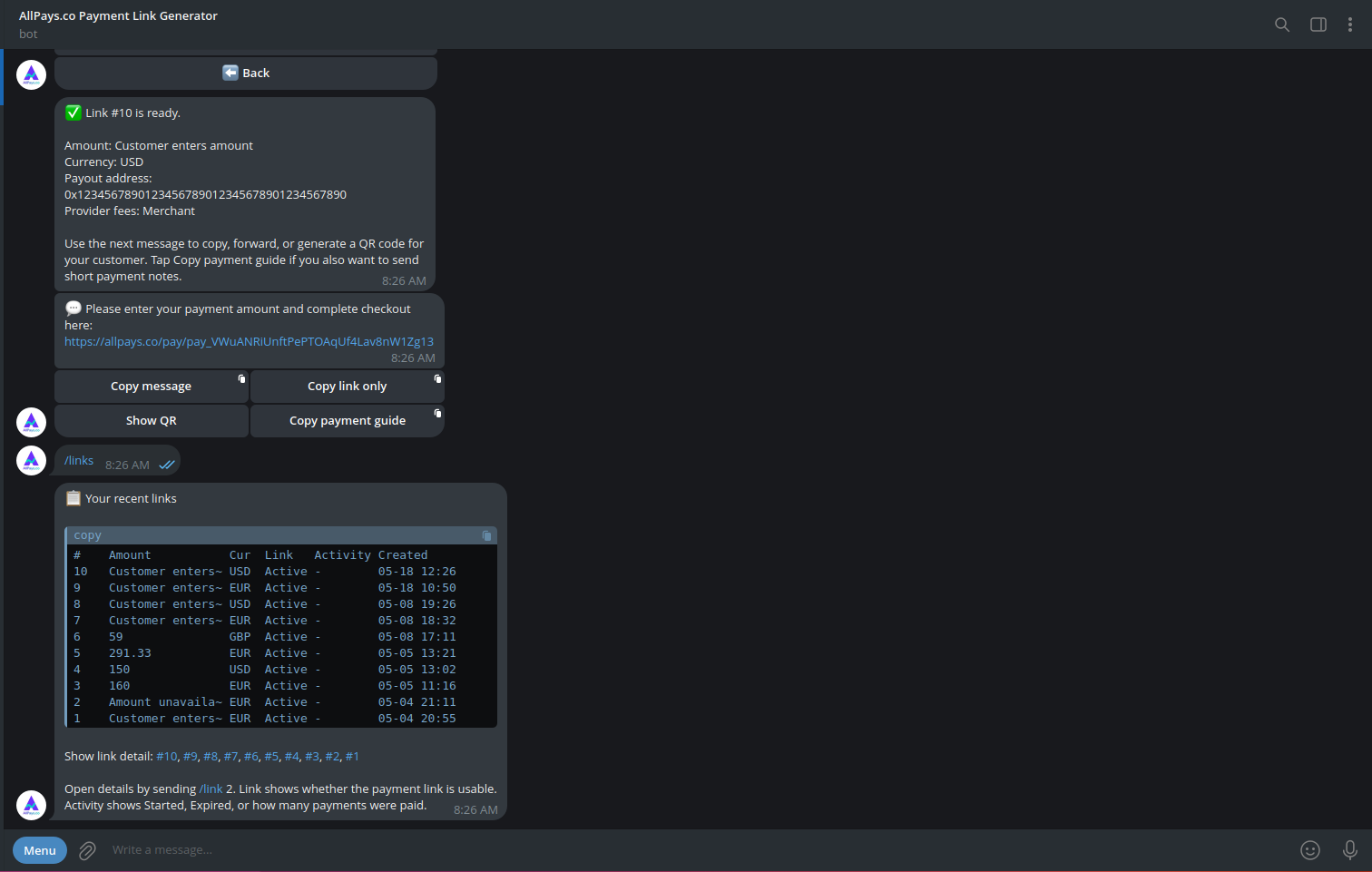This screenshot has width=1372, height=872.
Task: Click the attach file paperclip icon
Action: click(x=87, y=850)
